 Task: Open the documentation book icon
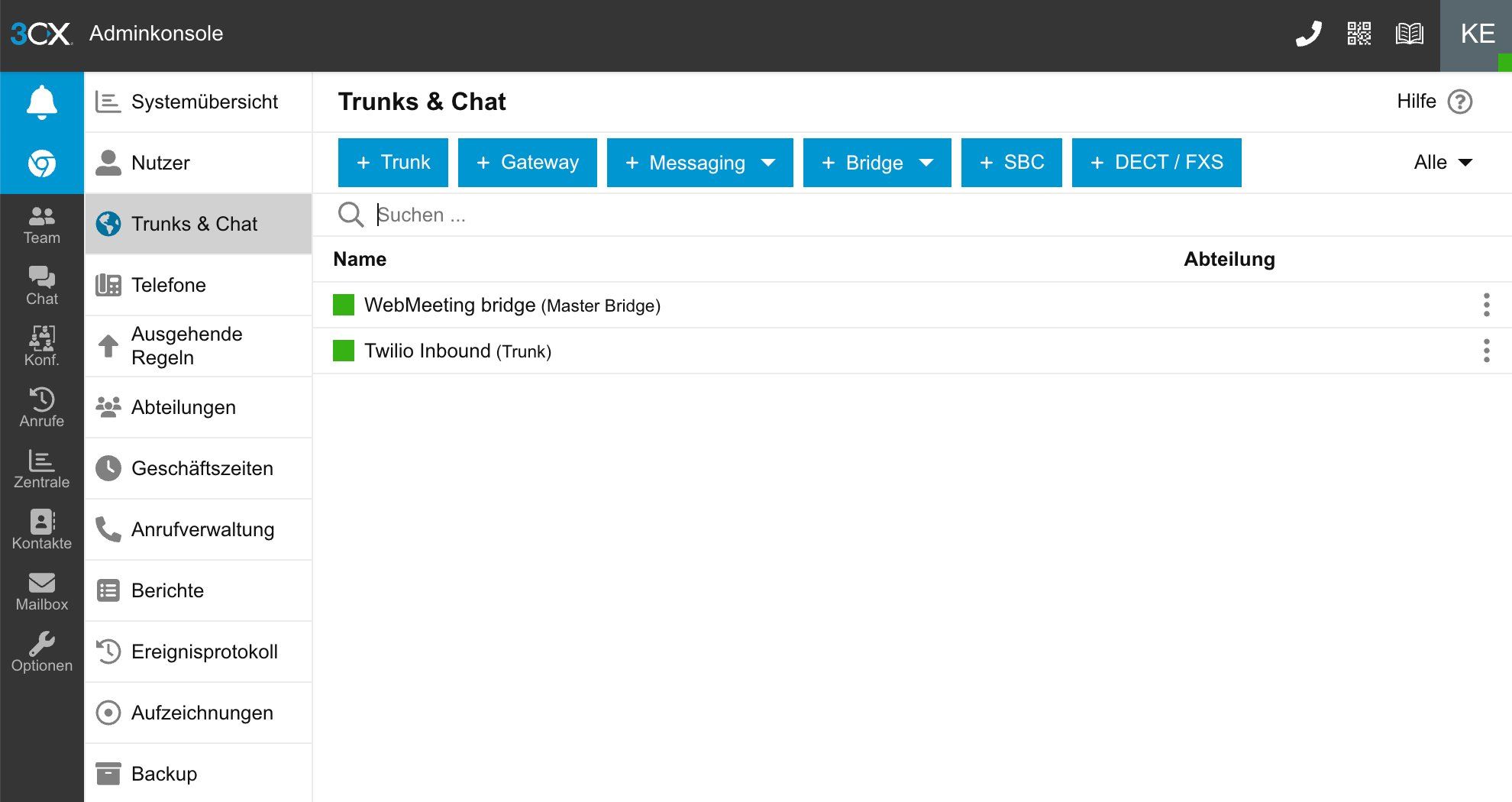click(x=1409, y=34)
